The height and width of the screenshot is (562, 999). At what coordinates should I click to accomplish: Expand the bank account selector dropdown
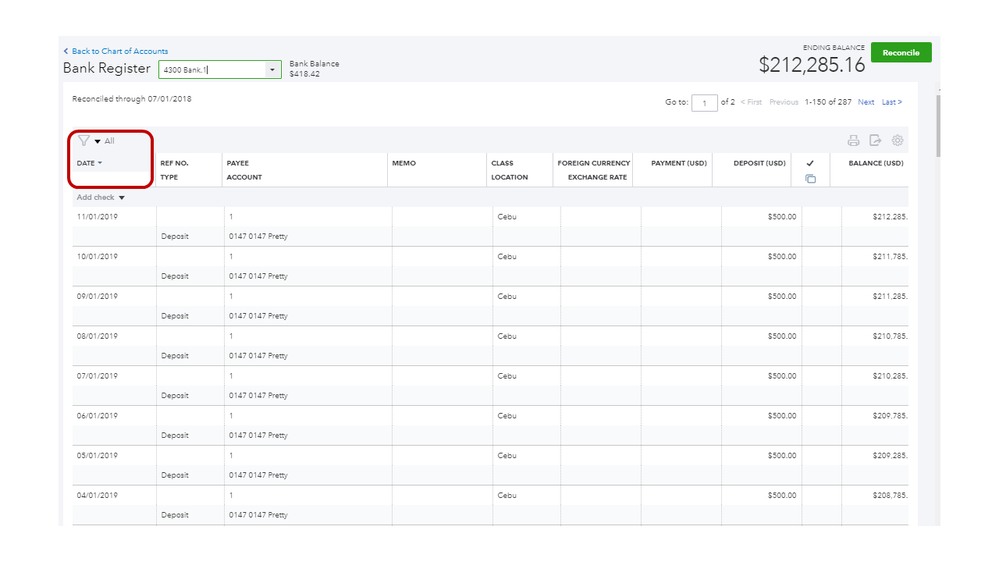[272, 70]
